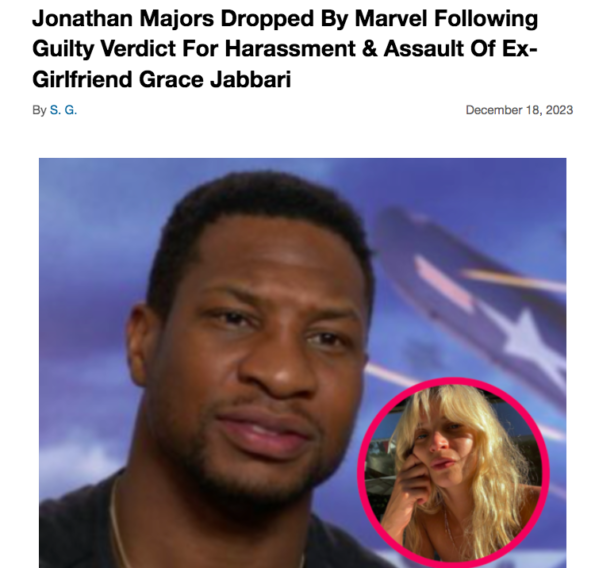Open the S. G. author link
595x568 pixels.
pos(63,110)
